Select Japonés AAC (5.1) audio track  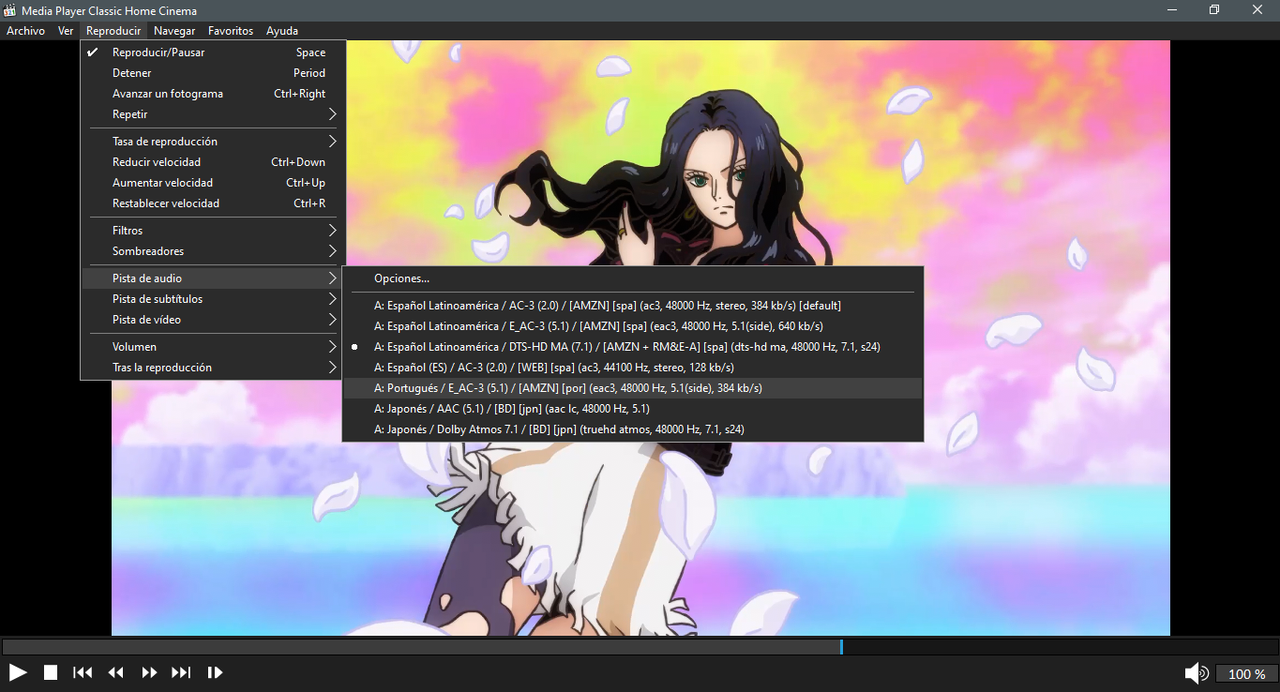(x=632, y=408)
